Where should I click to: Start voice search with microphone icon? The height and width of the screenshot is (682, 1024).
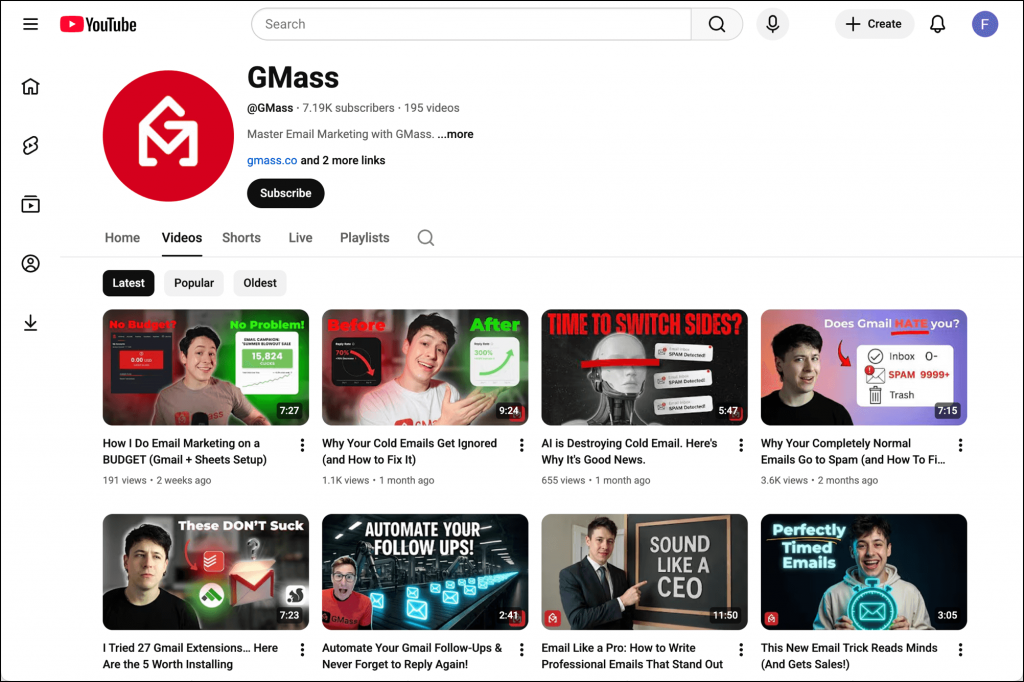[772, 24]
